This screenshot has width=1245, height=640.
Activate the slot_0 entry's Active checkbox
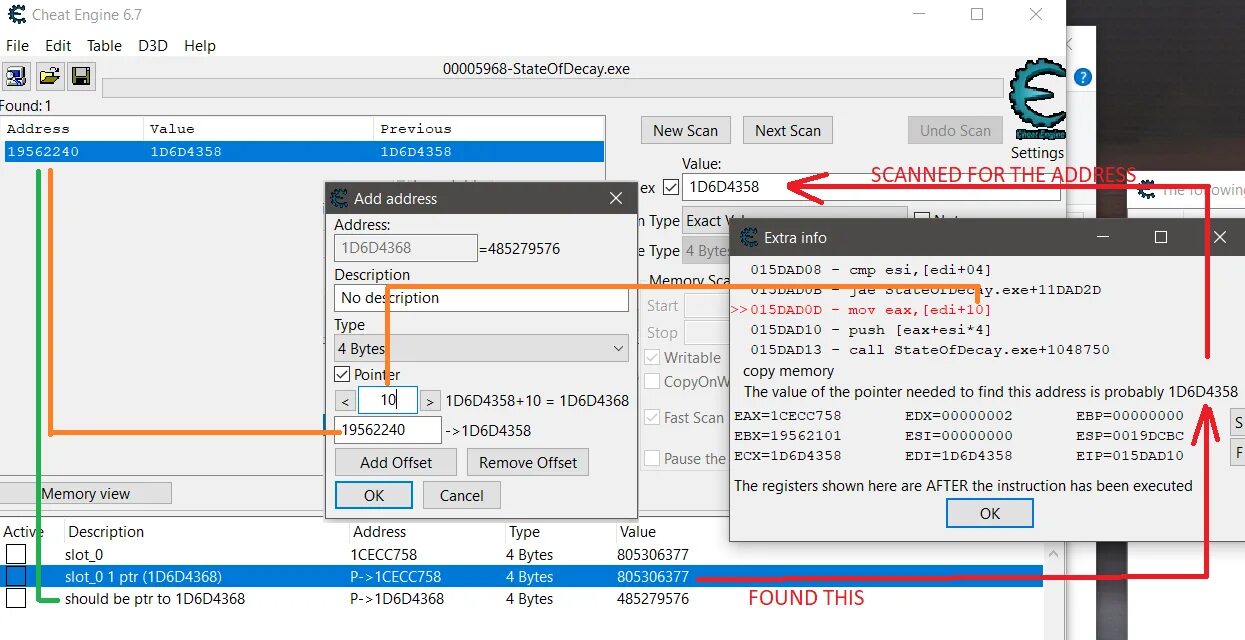click(x=15, y=554)
